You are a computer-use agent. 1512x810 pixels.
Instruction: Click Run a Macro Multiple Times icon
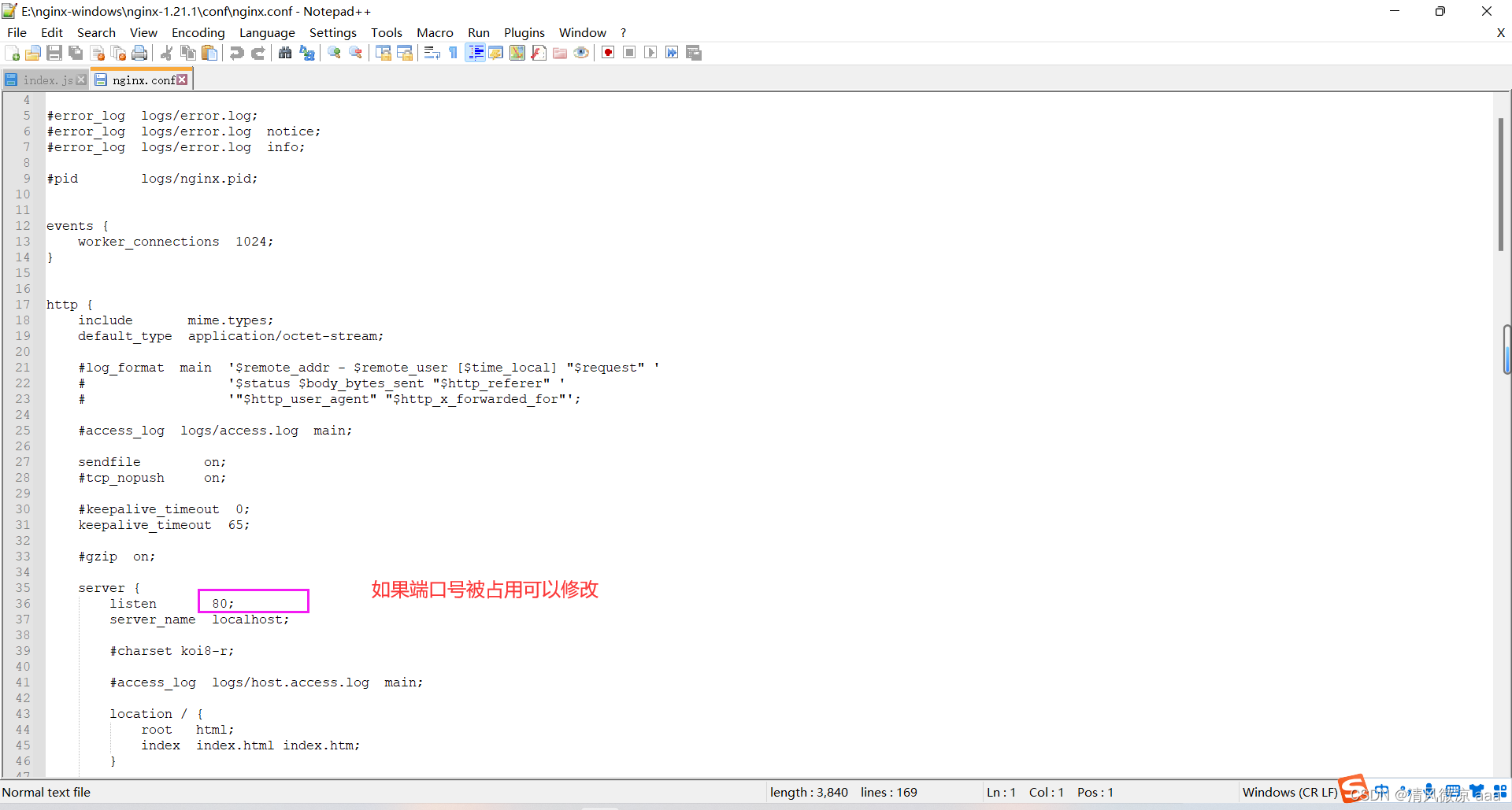[x=672, y=53]
